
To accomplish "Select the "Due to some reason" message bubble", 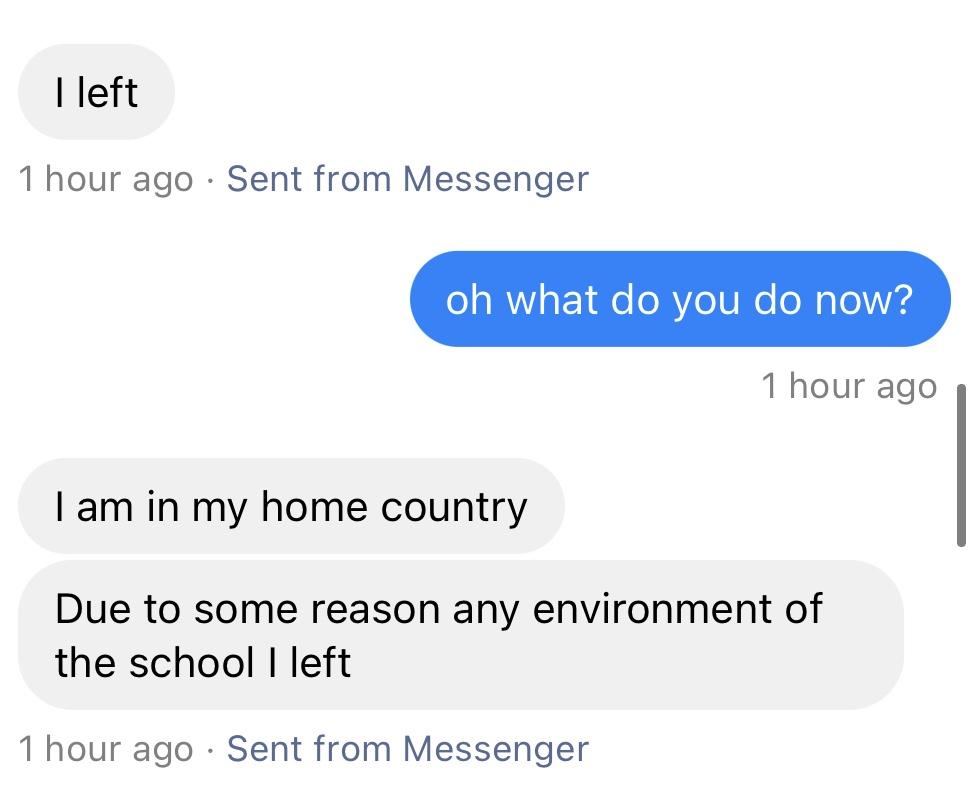I will (460, 635).
